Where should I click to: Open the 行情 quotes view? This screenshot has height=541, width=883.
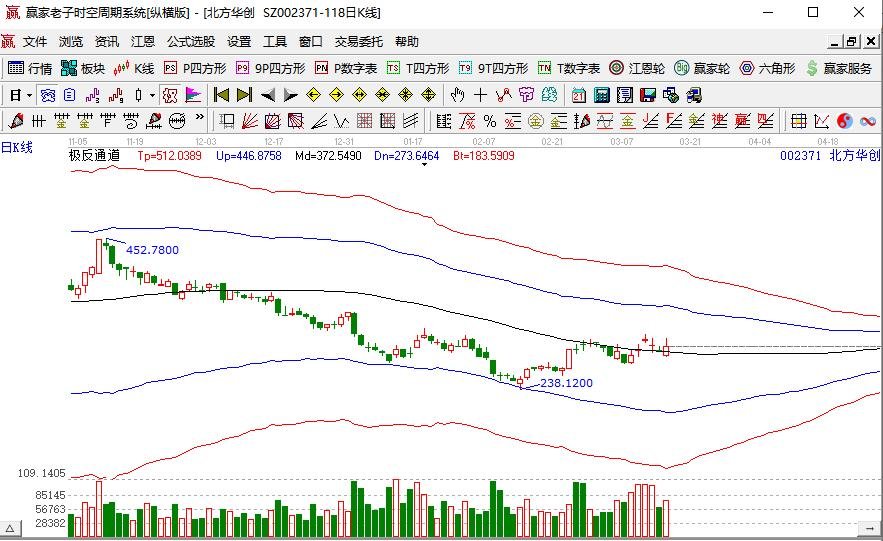(x=30, y=68)
